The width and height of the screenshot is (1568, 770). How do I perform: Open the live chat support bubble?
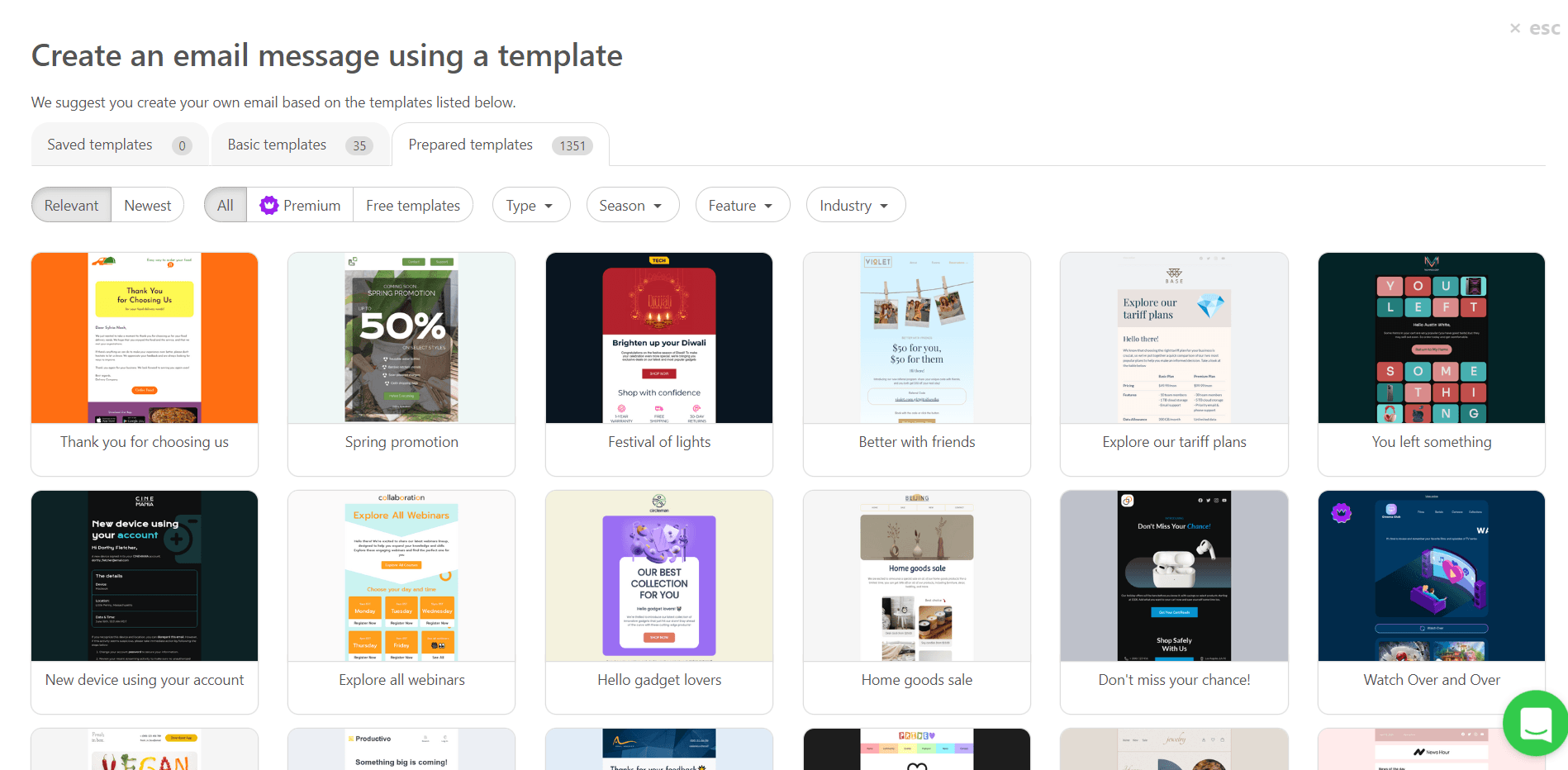coord(1534,724)
